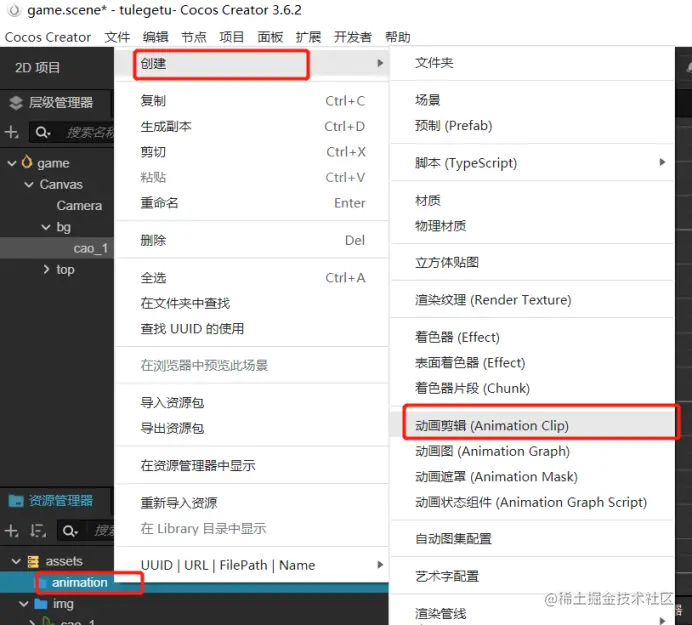
Task: Open the 面板 menu
Action: coord(270,37)
